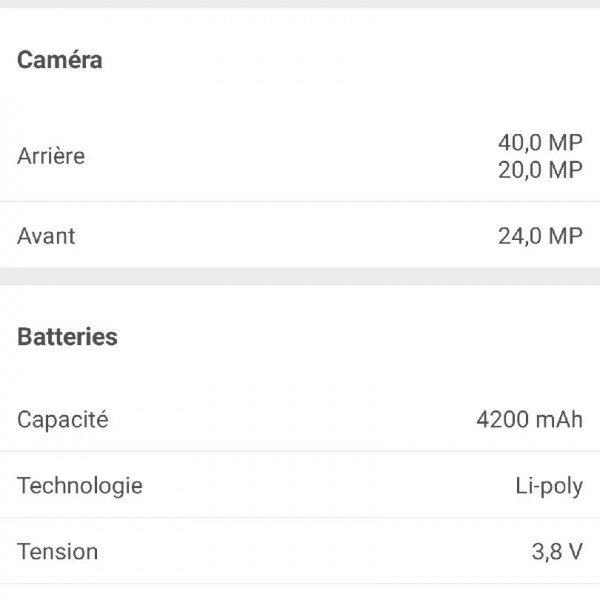Tap the Li-poly technology value

(x=549, y=486)
